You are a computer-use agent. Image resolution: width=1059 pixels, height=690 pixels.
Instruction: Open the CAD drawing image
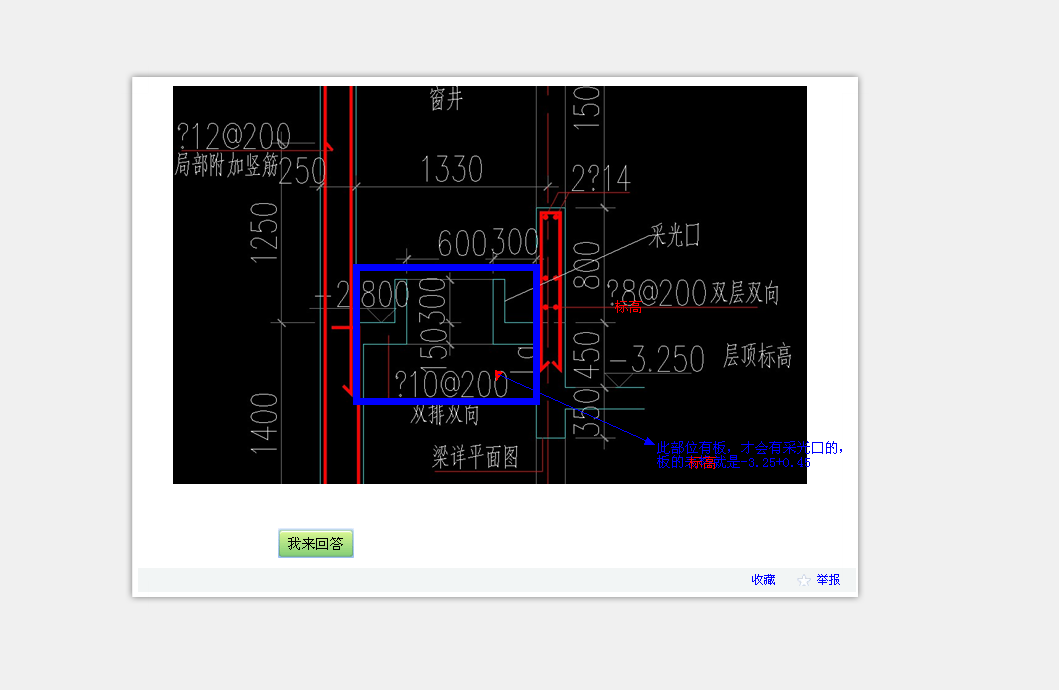pyautogui.click(x=490, y=284)
